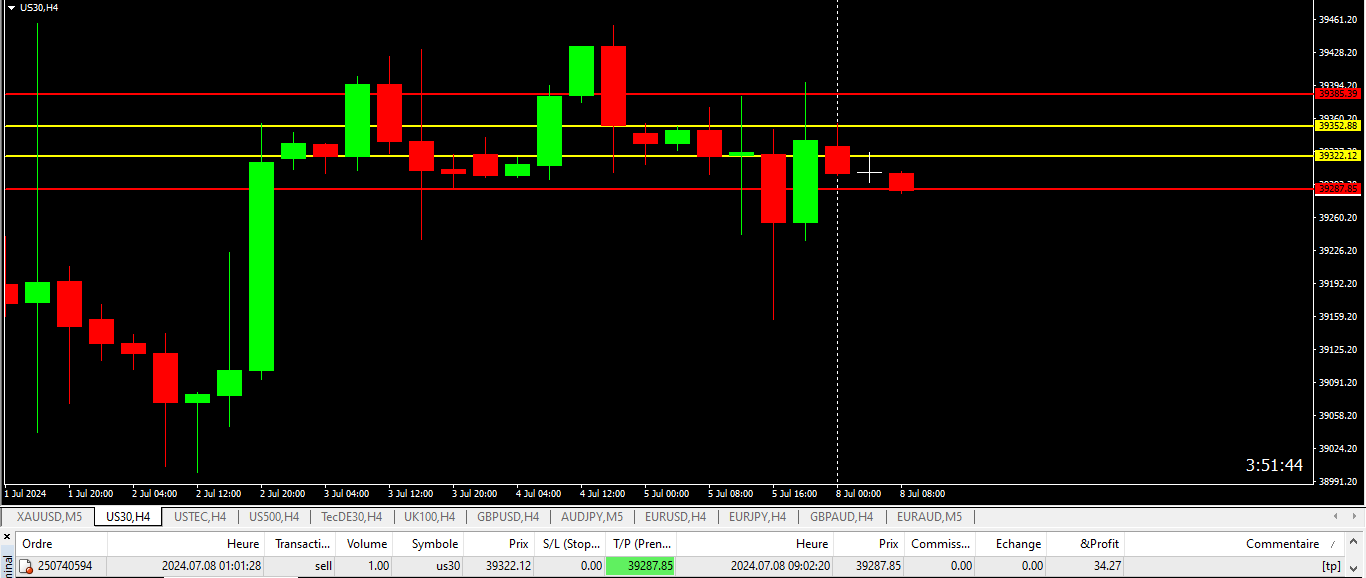The width and height of the screenshot is (1366, 578).
Task: Switch to the UK100,H4 chart tab
Action: 429,517
